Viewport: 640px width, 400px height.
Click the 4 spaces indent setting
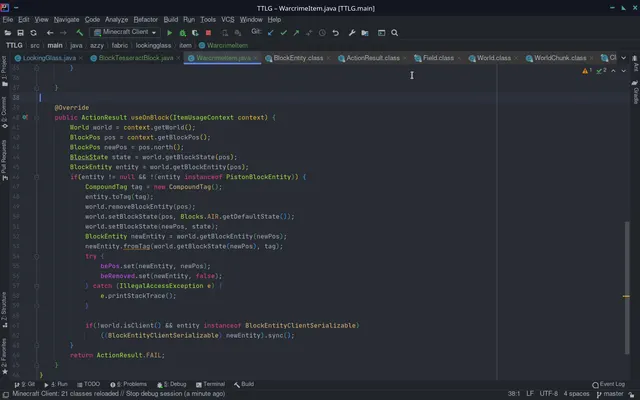576,394
